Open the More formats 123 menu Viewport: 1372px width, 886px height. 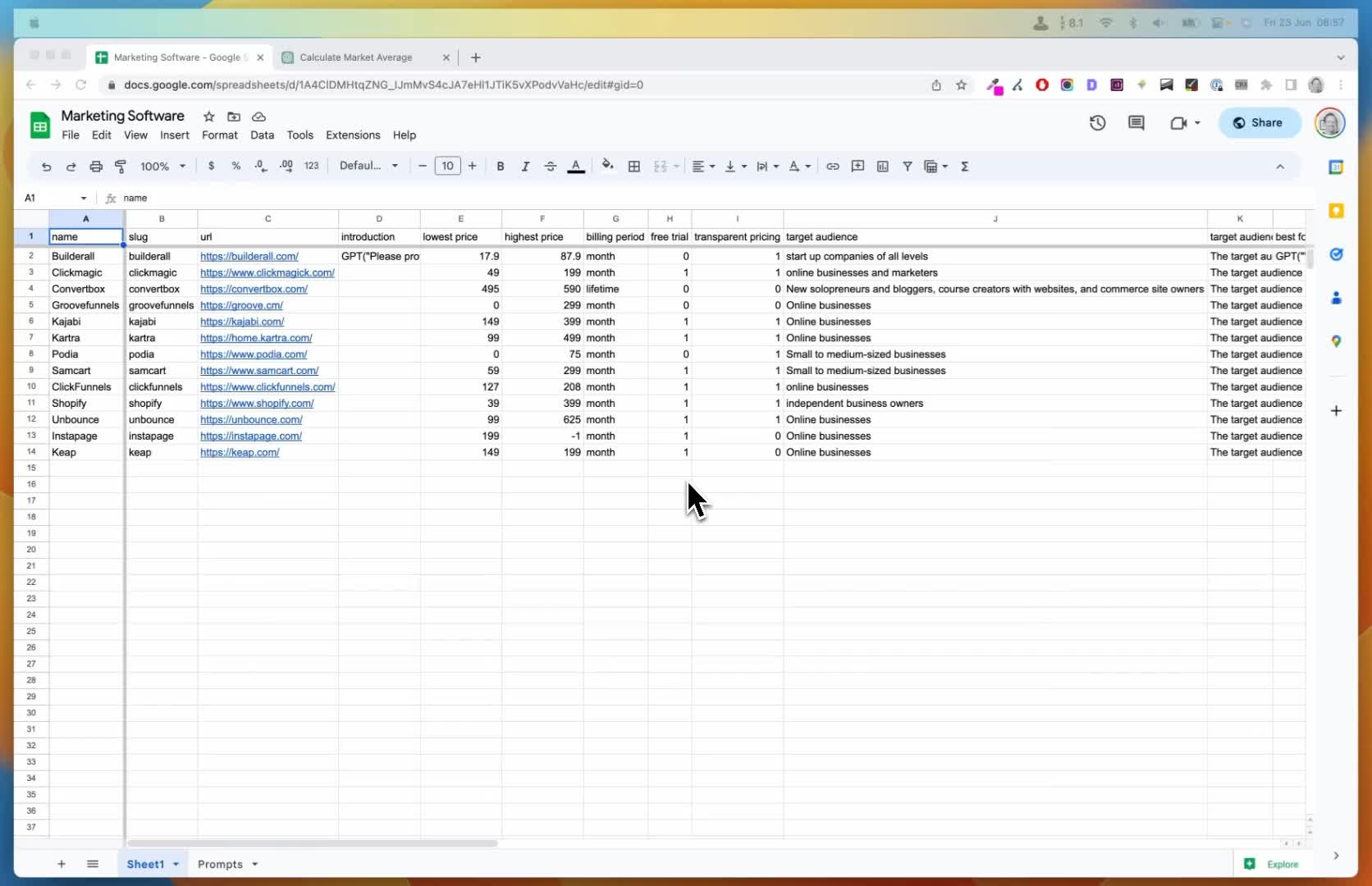point(312,166)
